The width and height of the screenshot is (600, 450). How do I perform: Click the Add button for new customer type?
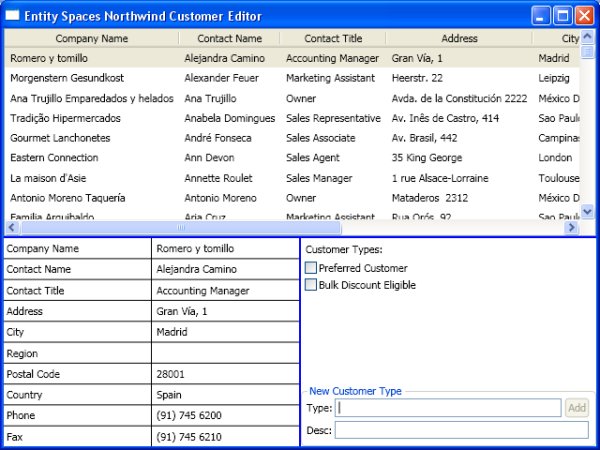click(577, 408)
